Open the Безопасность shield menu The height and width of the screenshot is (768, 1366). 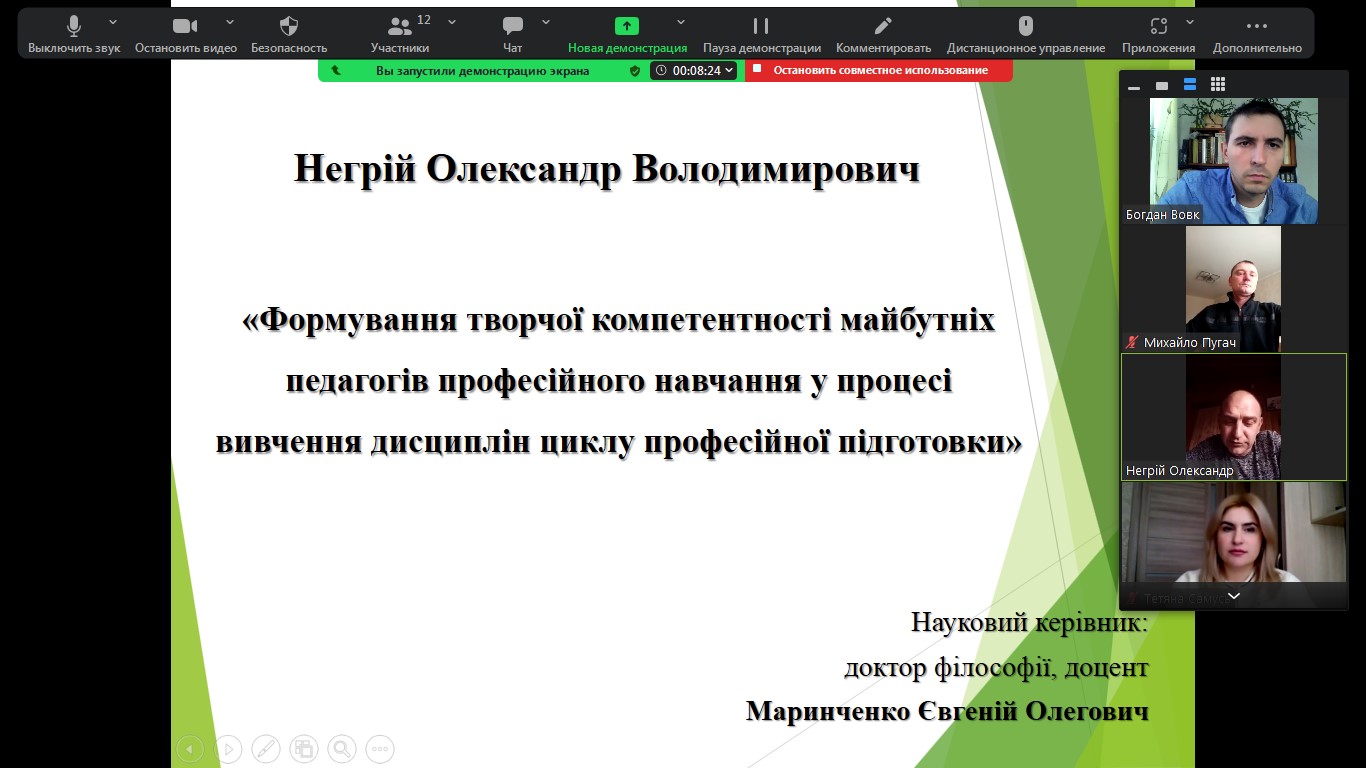(x=289, y=34)
